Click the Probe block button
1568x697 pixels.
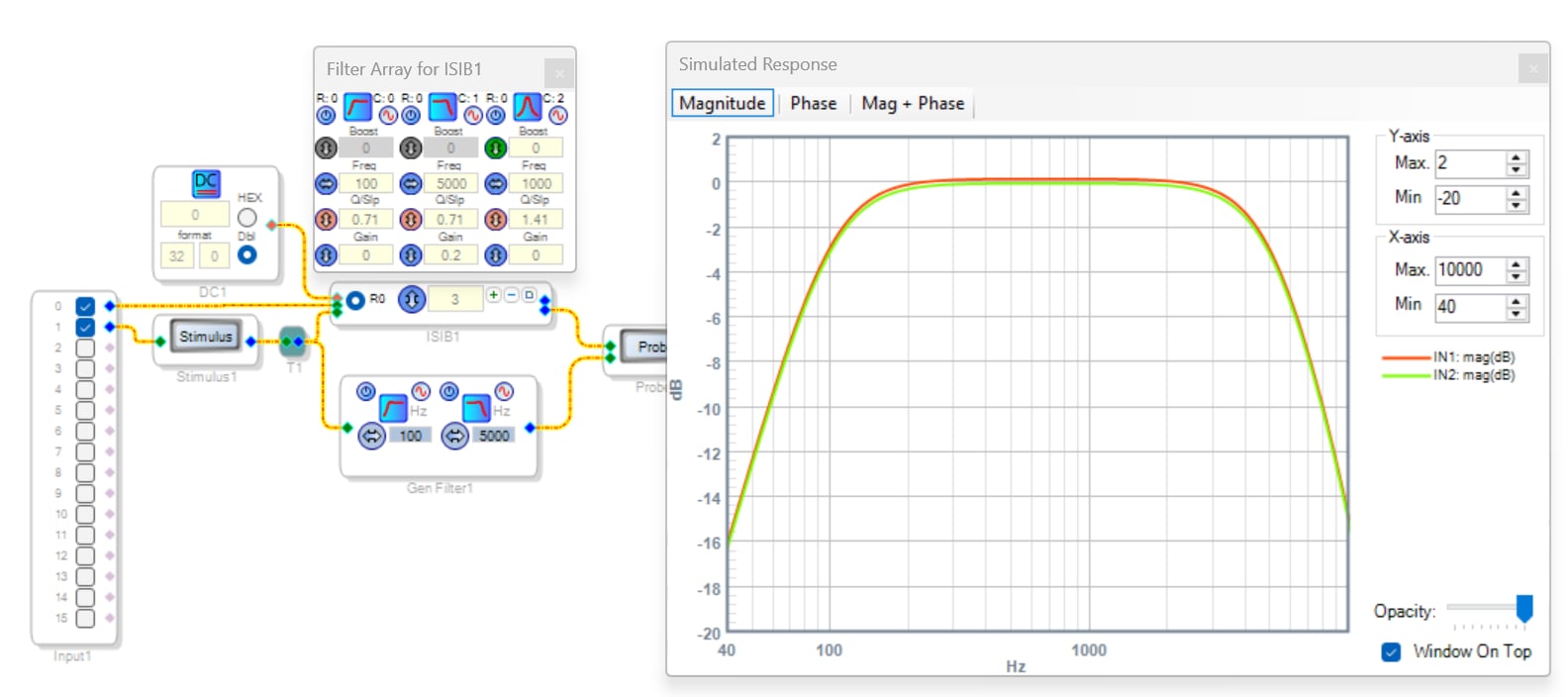point(643,347)
